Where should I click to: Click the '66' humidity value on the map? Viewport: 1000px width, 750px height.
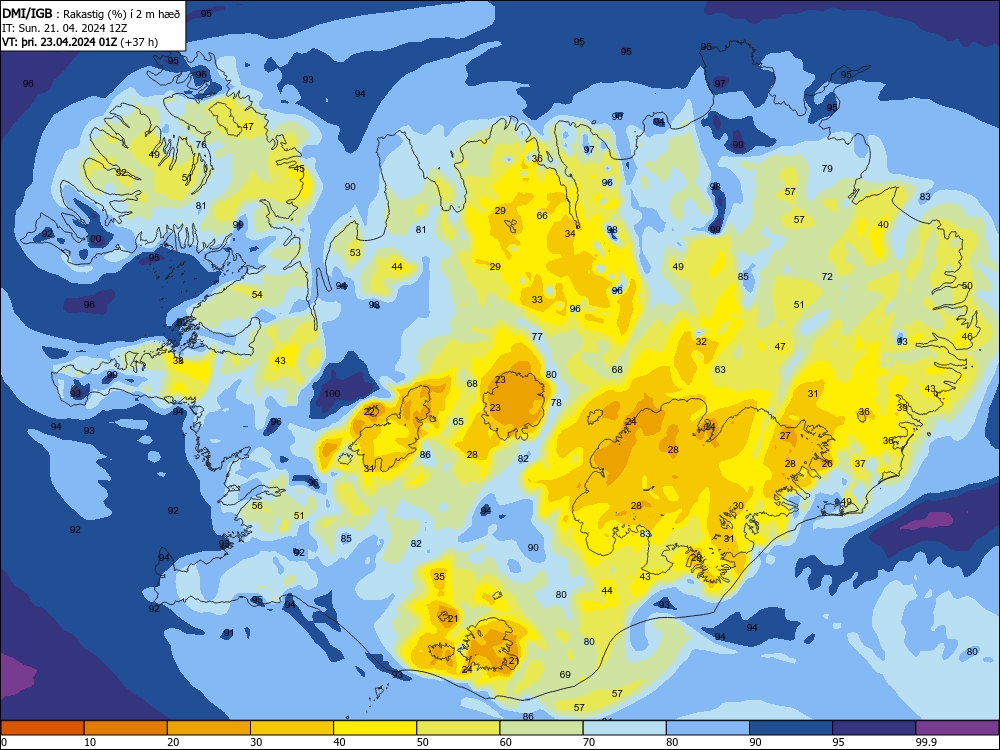[x=542, y=216]
